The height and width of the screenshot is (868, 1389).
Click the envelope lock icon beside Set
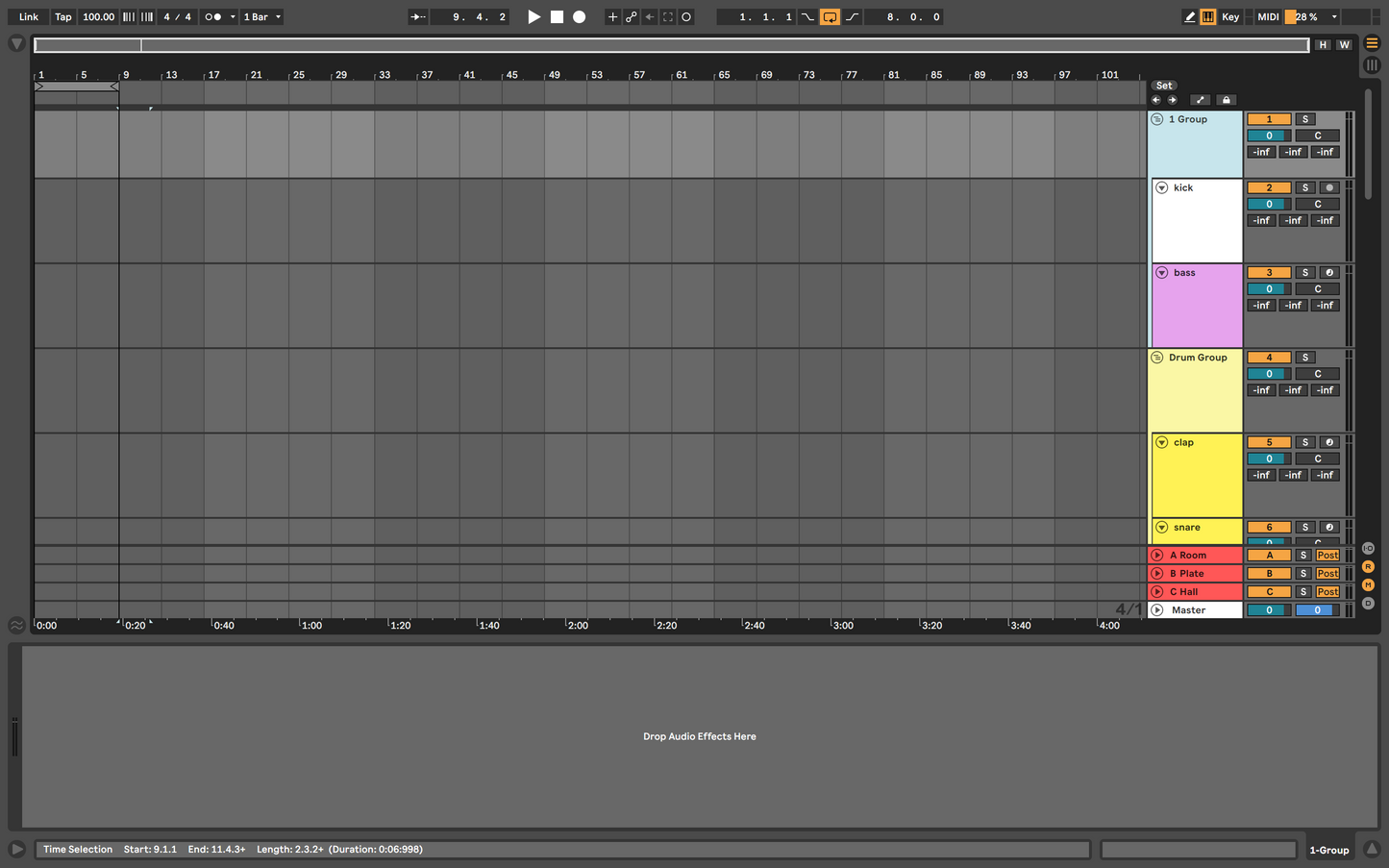1226,99
